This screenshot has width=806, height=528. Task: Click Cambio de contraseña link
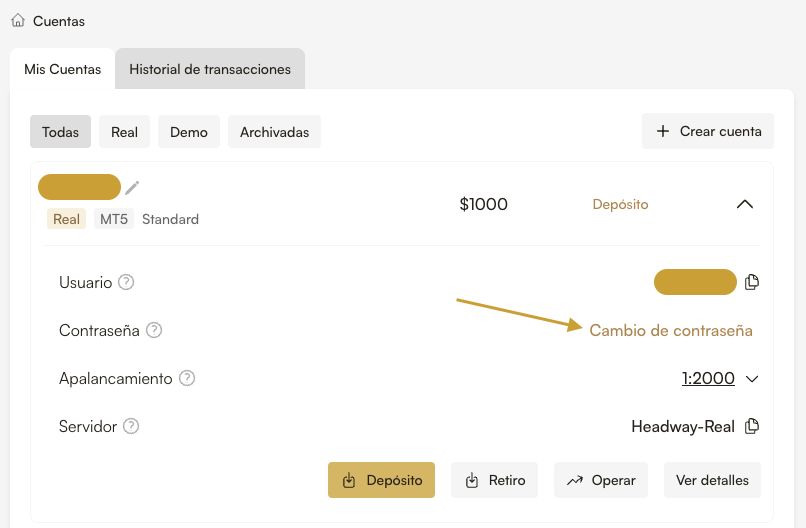671,330
